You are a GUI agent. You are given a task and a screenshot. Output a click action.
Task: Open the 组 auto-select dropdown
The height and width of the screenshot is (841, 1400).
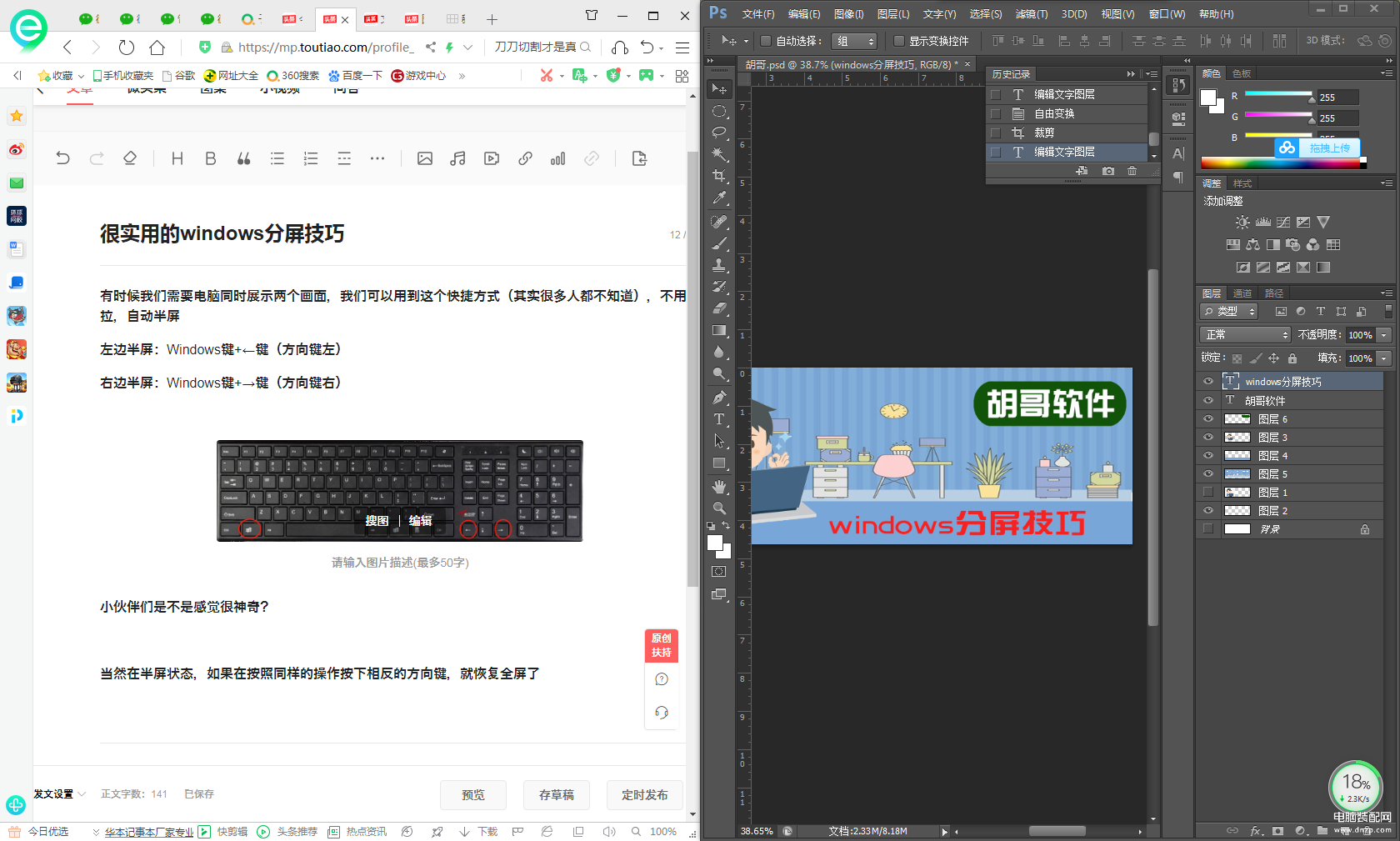pos(854,41)
